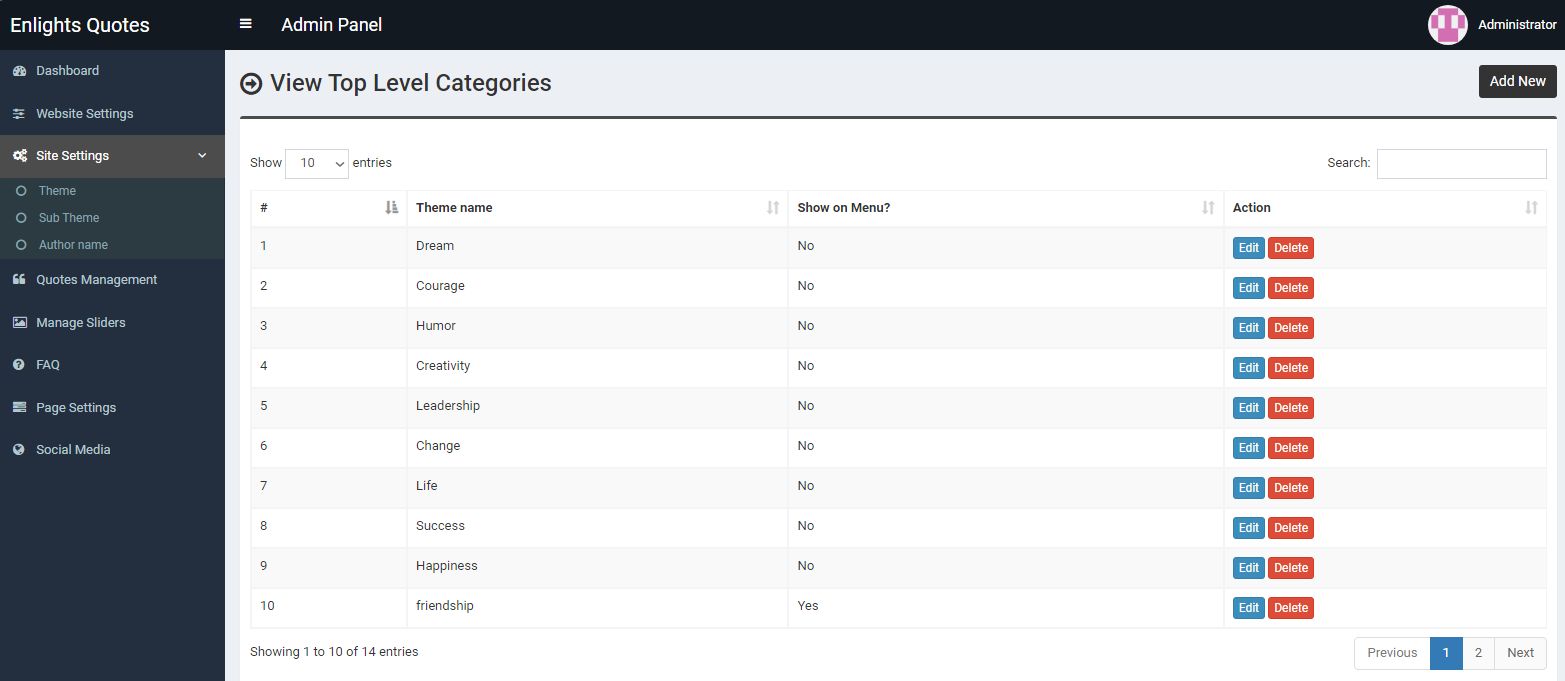Screen dimensions: 1565x681
Task: Delete the Dream theme
Action: click(x=1291, y=248)
